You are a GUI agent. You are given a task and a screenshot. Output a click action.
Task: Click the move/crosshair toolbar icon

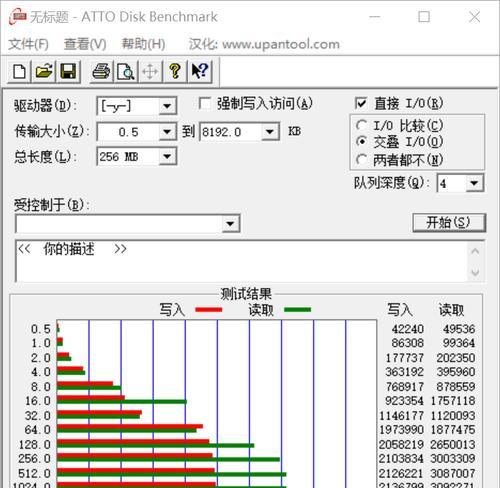coord(150,71)
